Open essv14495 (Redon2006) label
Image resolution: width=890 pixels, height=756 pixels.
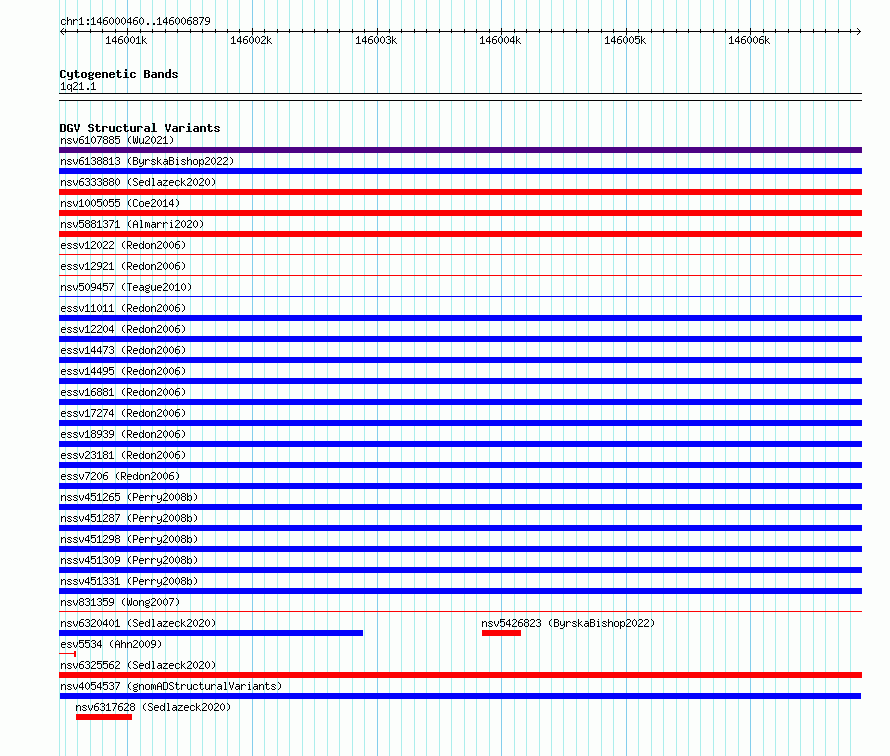pyautogui.click(x=123, y=371)
